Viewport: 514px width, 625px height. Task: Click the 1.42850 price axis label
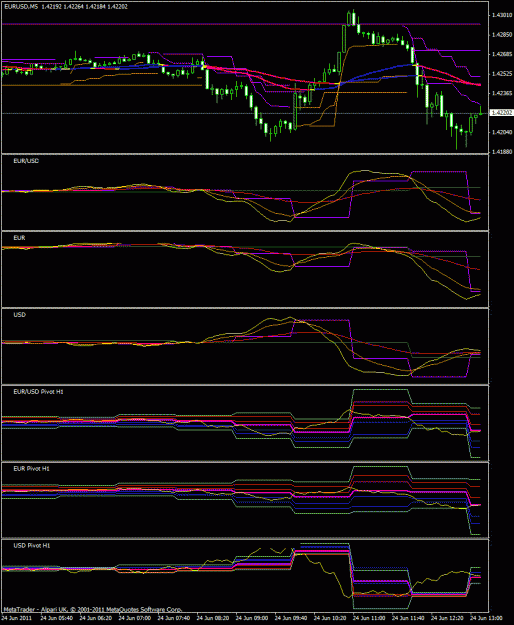coord(502,35)
